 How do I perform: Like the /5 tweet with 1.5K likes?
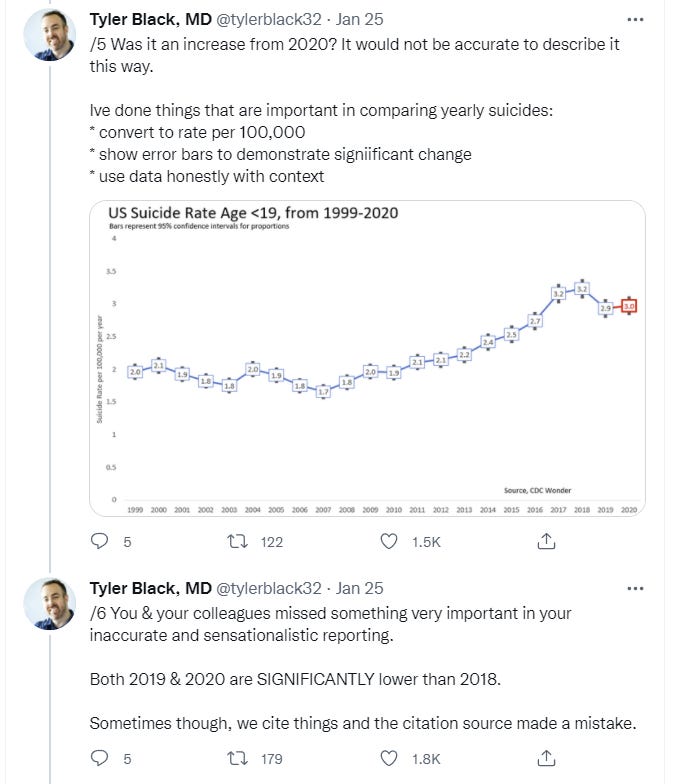pos(391,541)
